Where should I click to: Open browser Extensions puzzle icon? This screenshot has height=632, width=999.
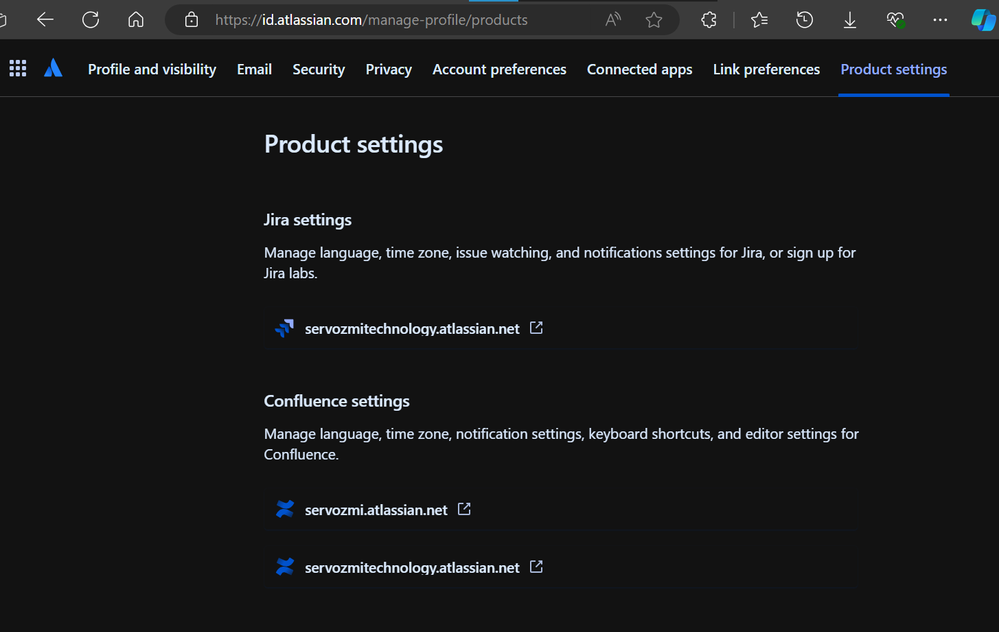708,20
